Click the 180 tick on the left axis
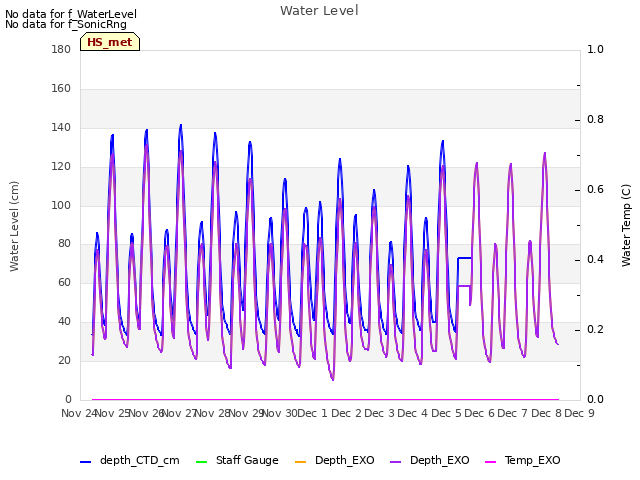 click(x=61, y=49)
